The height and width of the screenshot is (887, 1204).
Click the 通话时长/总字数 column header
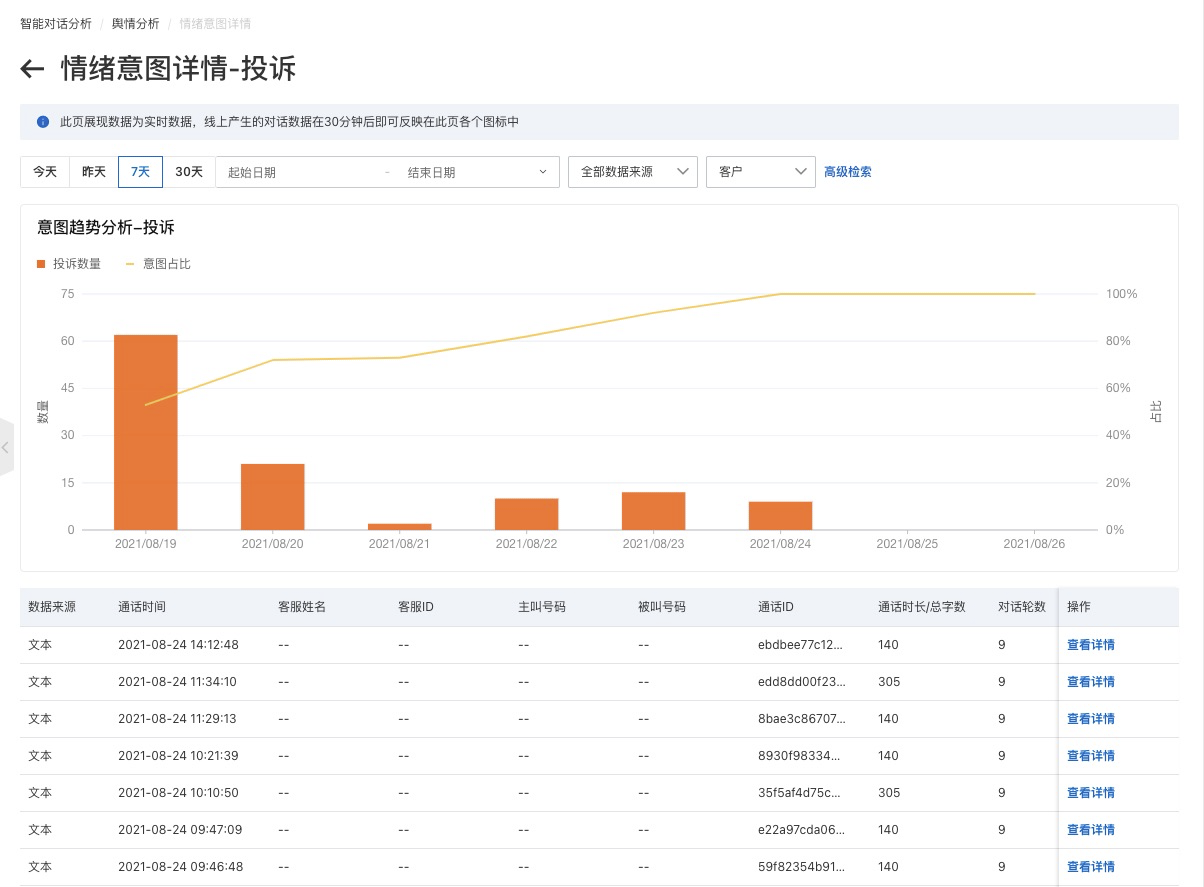pos(922,607)
